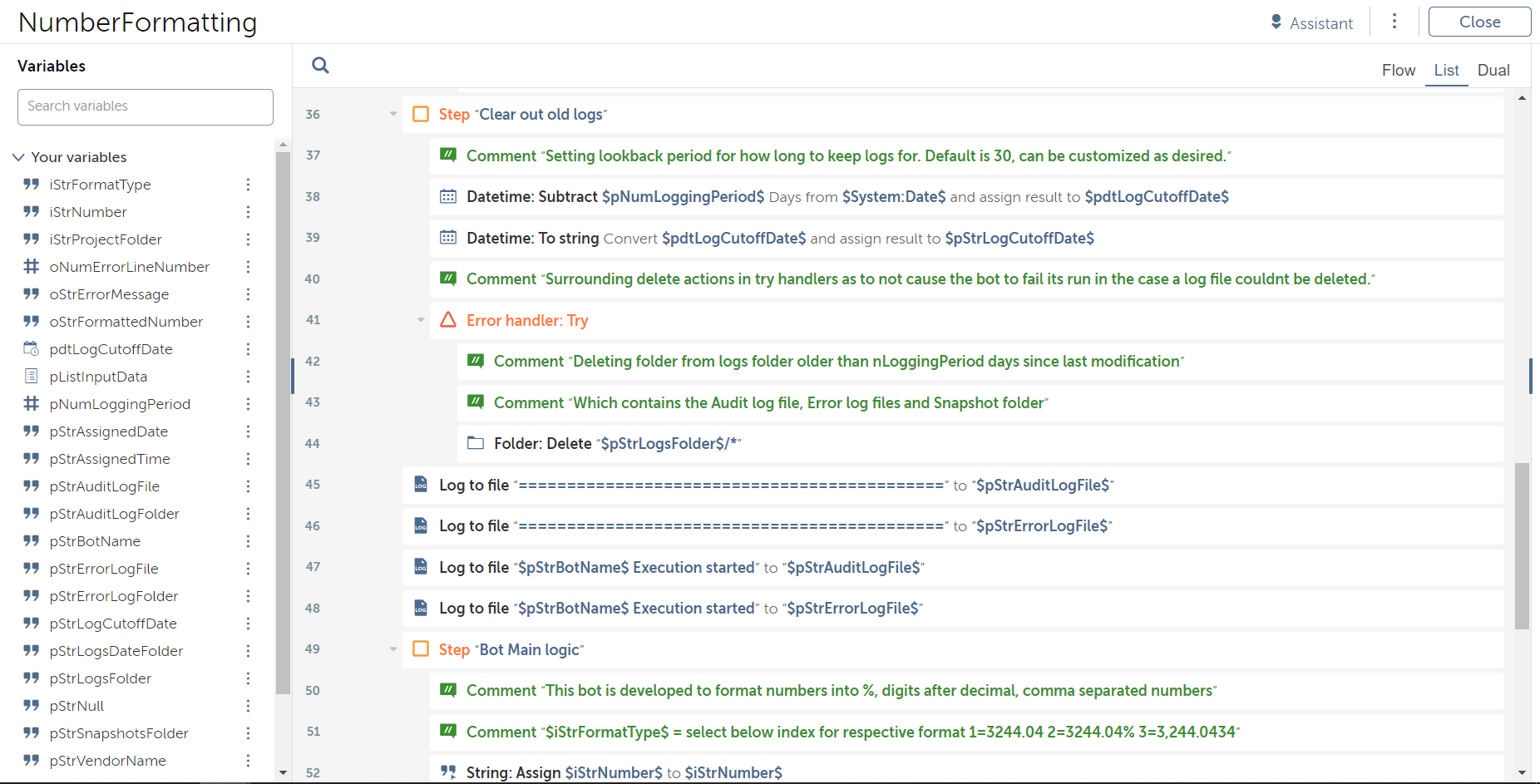The image size is (1540, 784).
Task: Collapse the Error handler Try block
Action: click(421, 320)
